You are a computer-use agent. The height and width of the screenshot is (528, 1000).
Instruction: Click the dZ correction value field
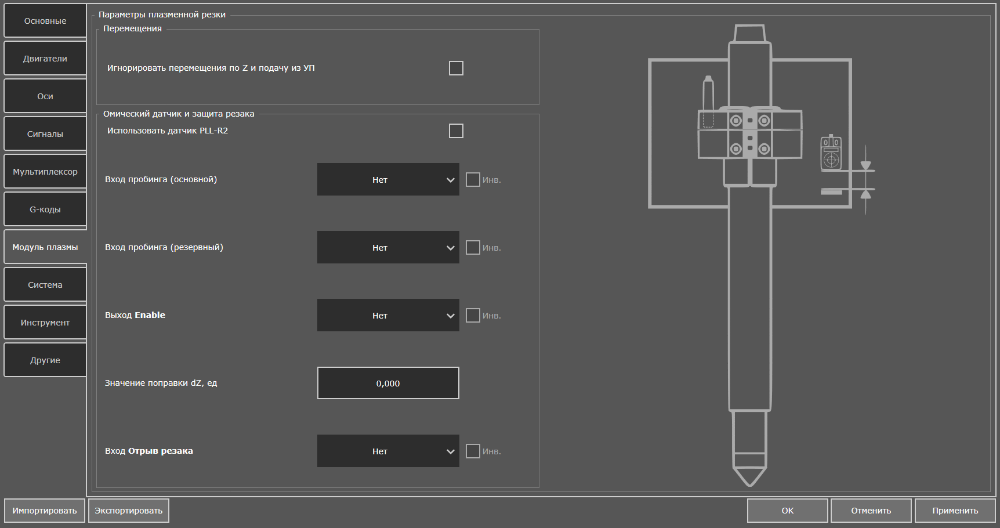[x=388, y=383]
